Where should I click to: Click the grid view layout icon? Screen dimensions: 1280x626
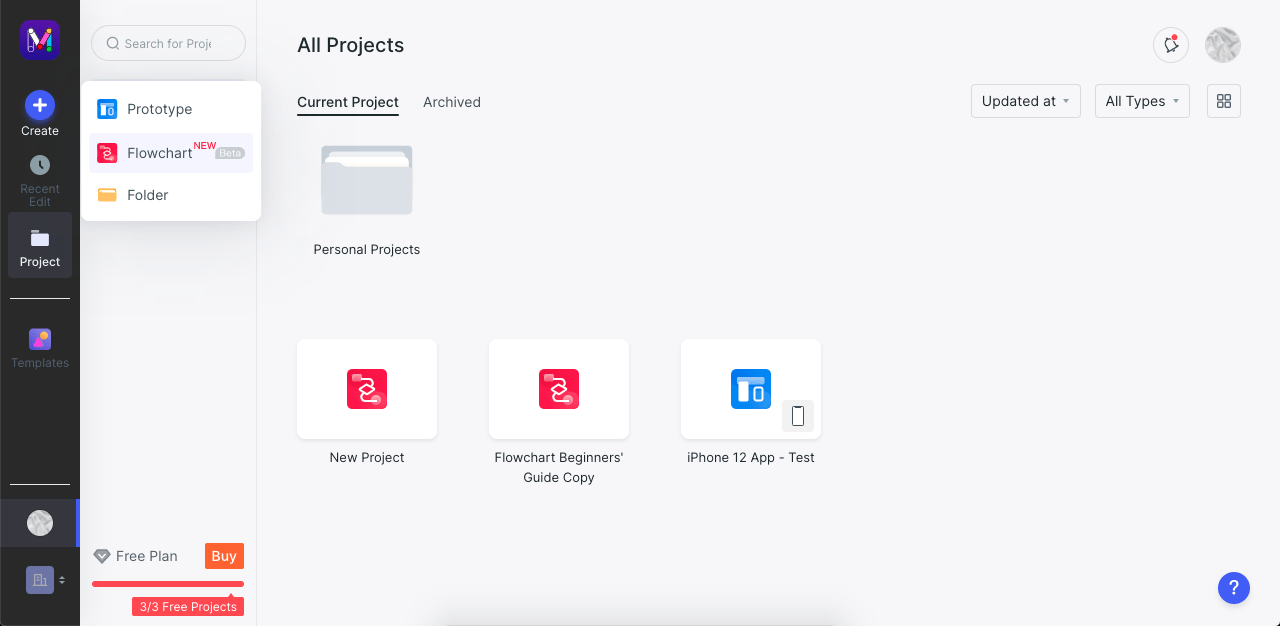coord(1223,101)
